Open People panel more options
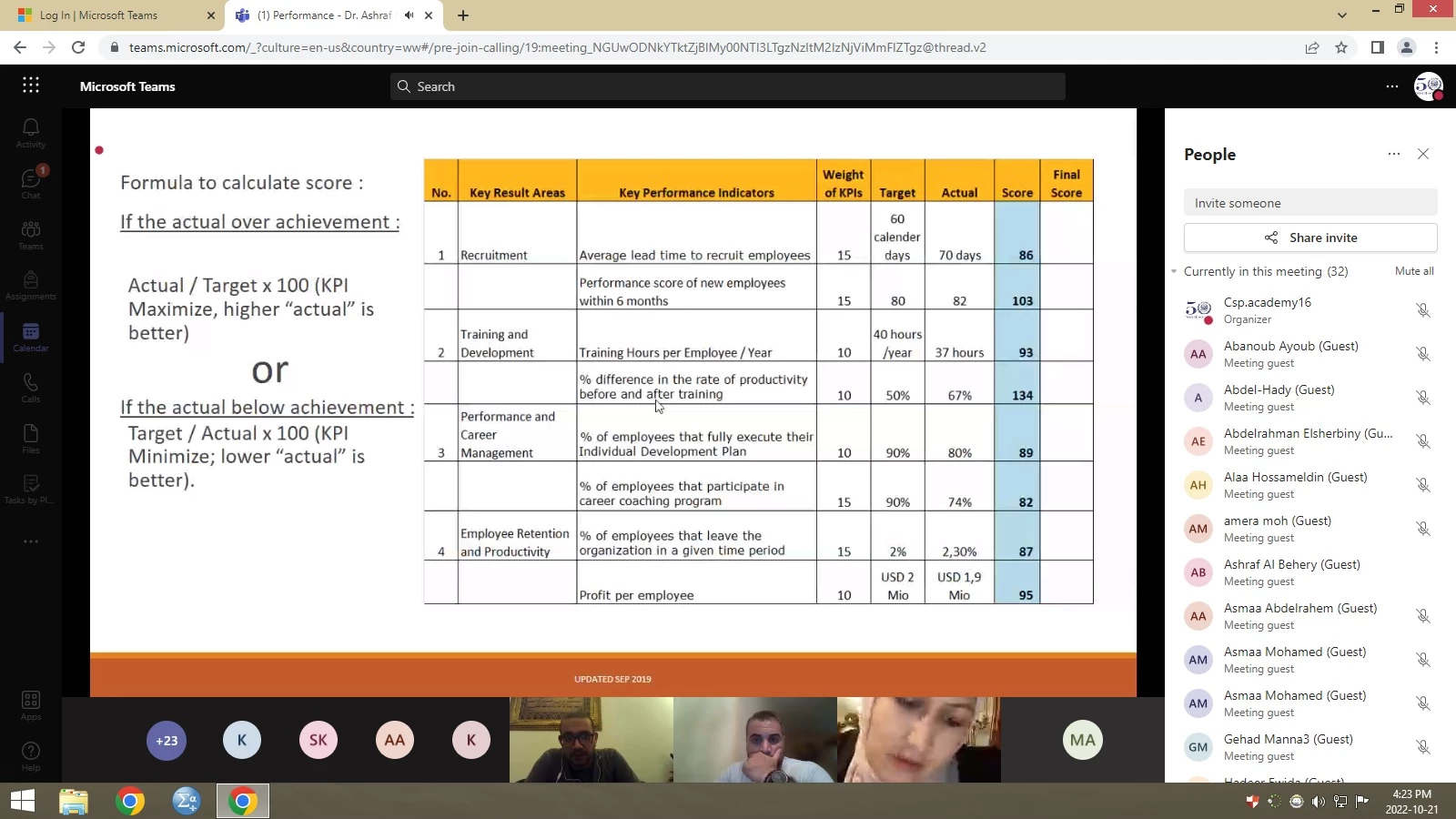This screenshot has height=819, width=1456. [1393, 155]
